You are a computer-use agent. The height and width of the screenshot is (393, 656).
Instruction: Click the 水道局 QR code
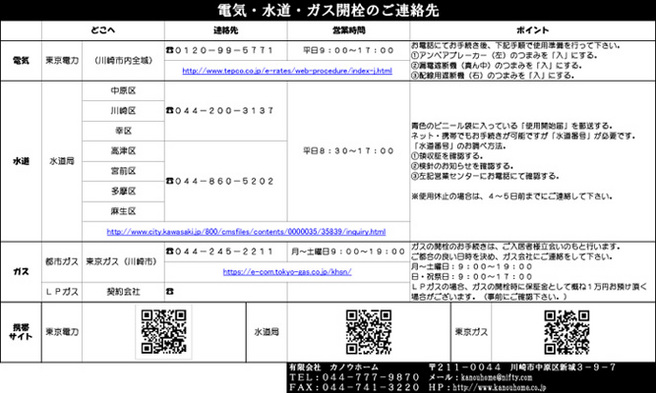pos(369,332)
